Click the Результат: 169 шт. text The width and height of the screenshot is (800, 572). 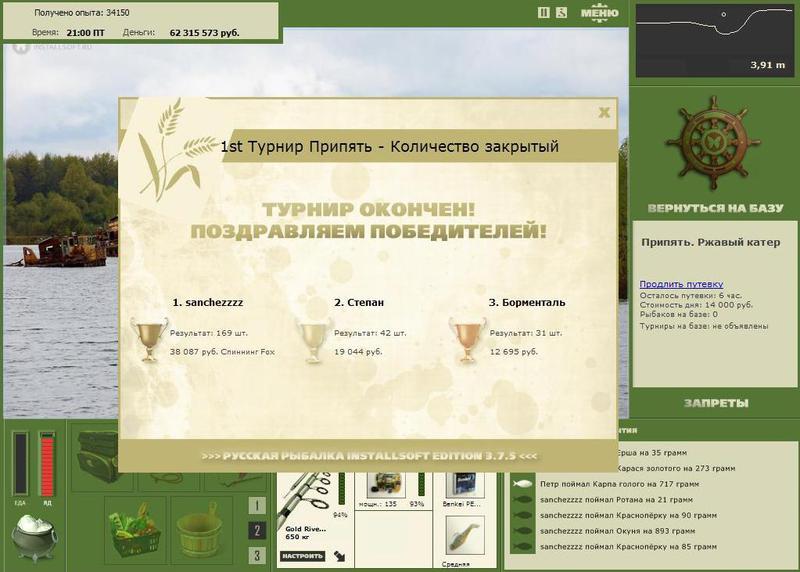click(x=209, y=333)
